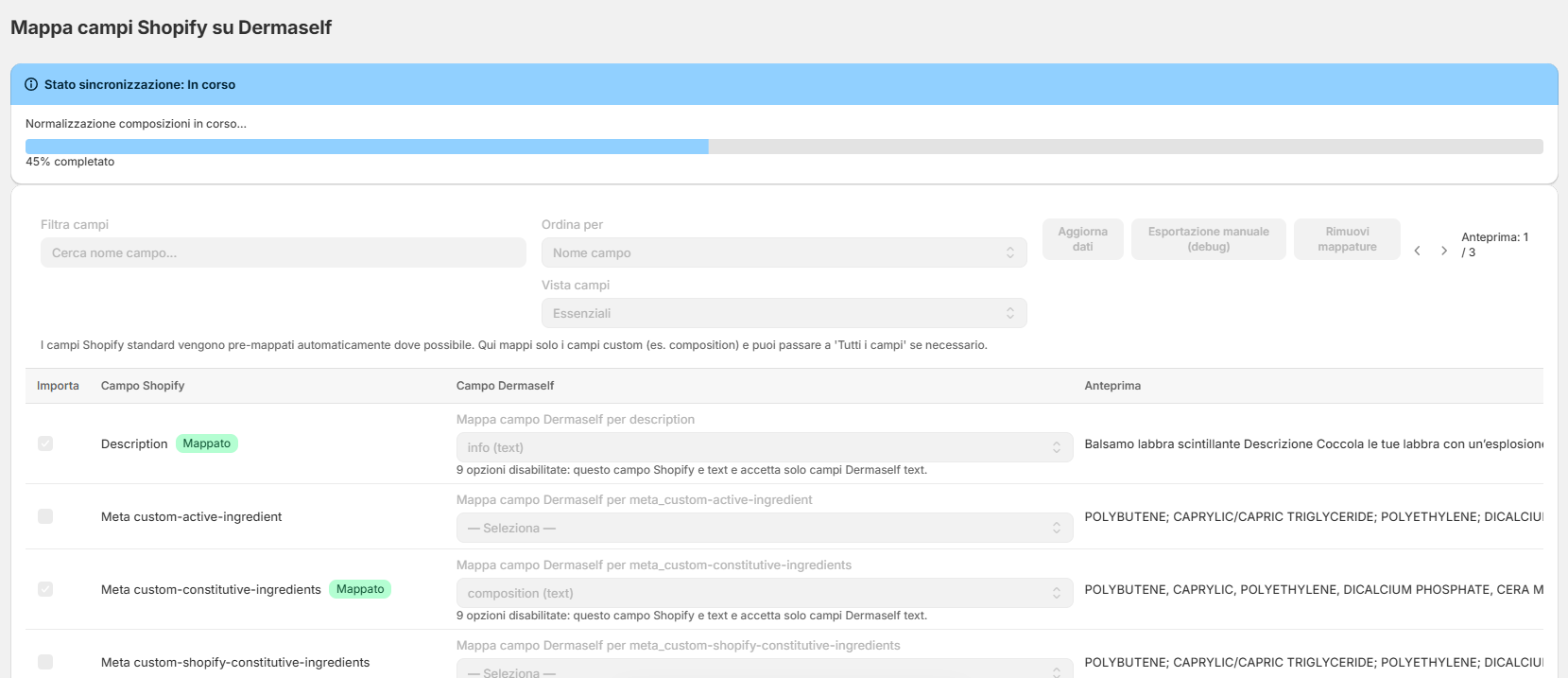Open Seleziona dropdown for meta_custom-active-ingredient
Image resolution: width=1568 pixels, height=678 pixels.
(764, 527)
